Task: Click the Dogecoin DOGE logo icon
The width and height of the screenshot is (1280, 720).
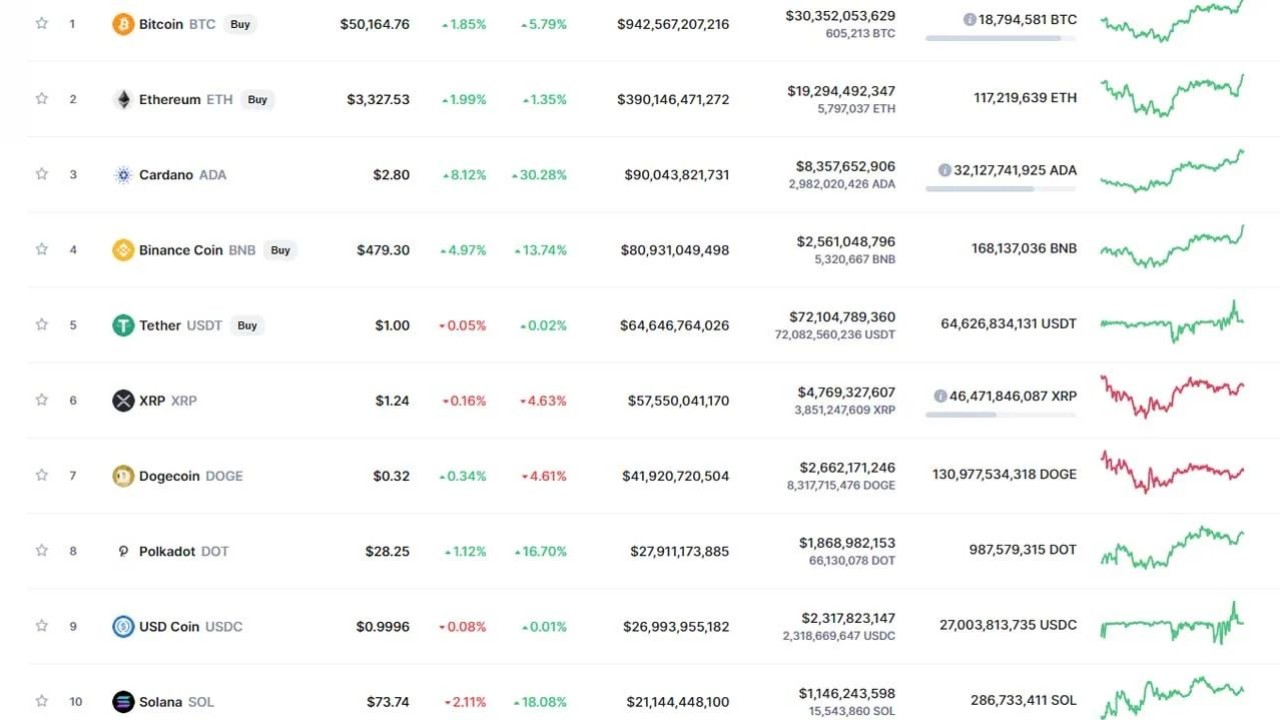Action: click(122, 475)
